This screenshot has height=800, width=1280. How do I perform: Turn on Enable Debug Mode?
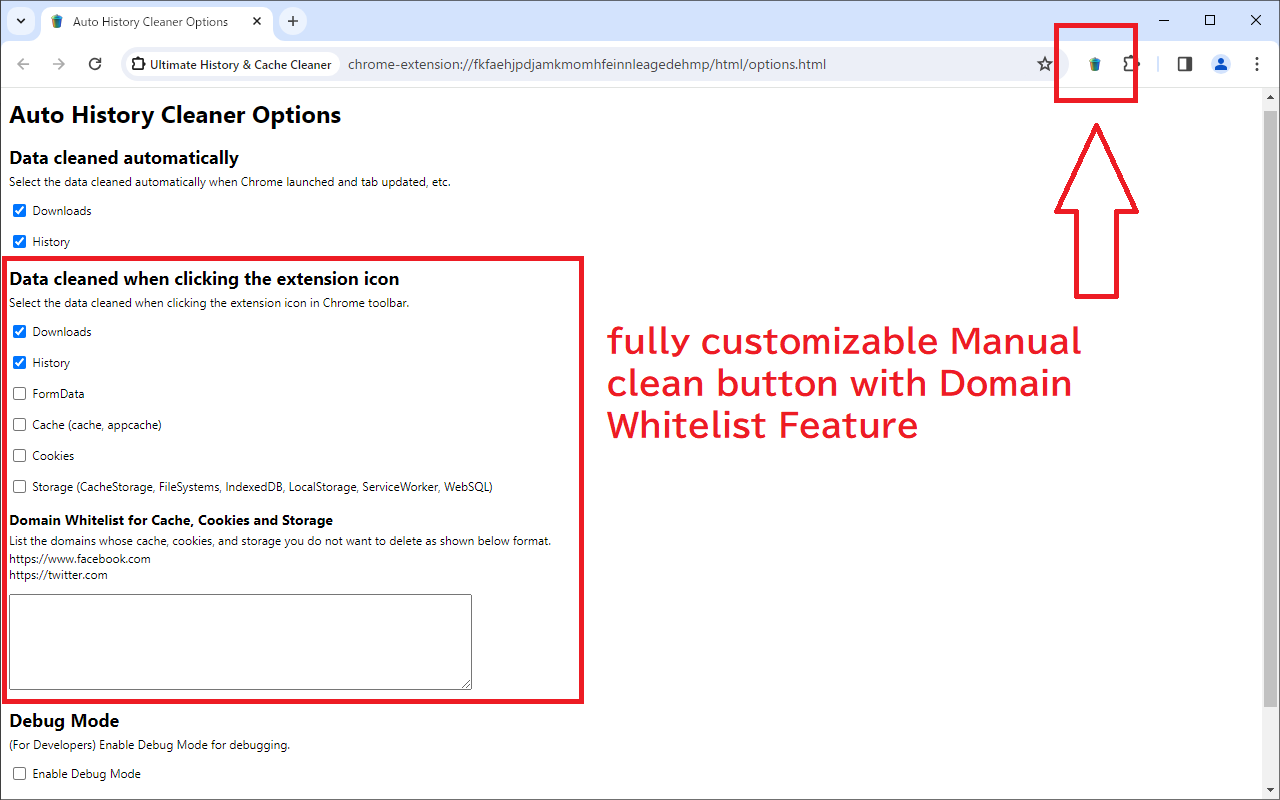(20, 774)
